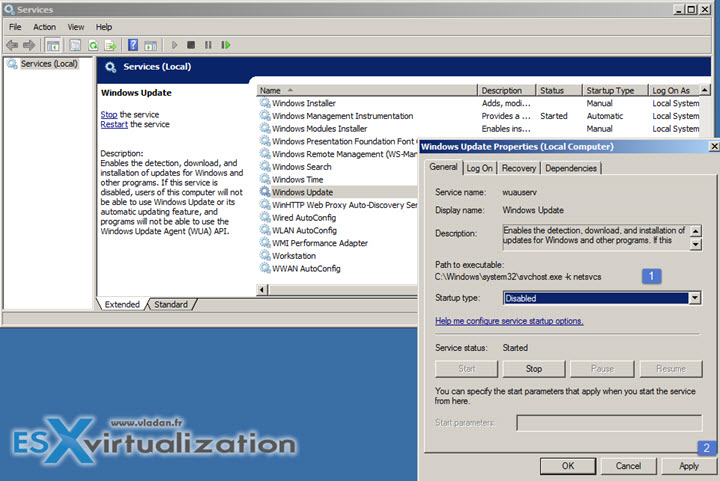Select the General tab
Screen dimensions: 720x481
tap(443, 167)
